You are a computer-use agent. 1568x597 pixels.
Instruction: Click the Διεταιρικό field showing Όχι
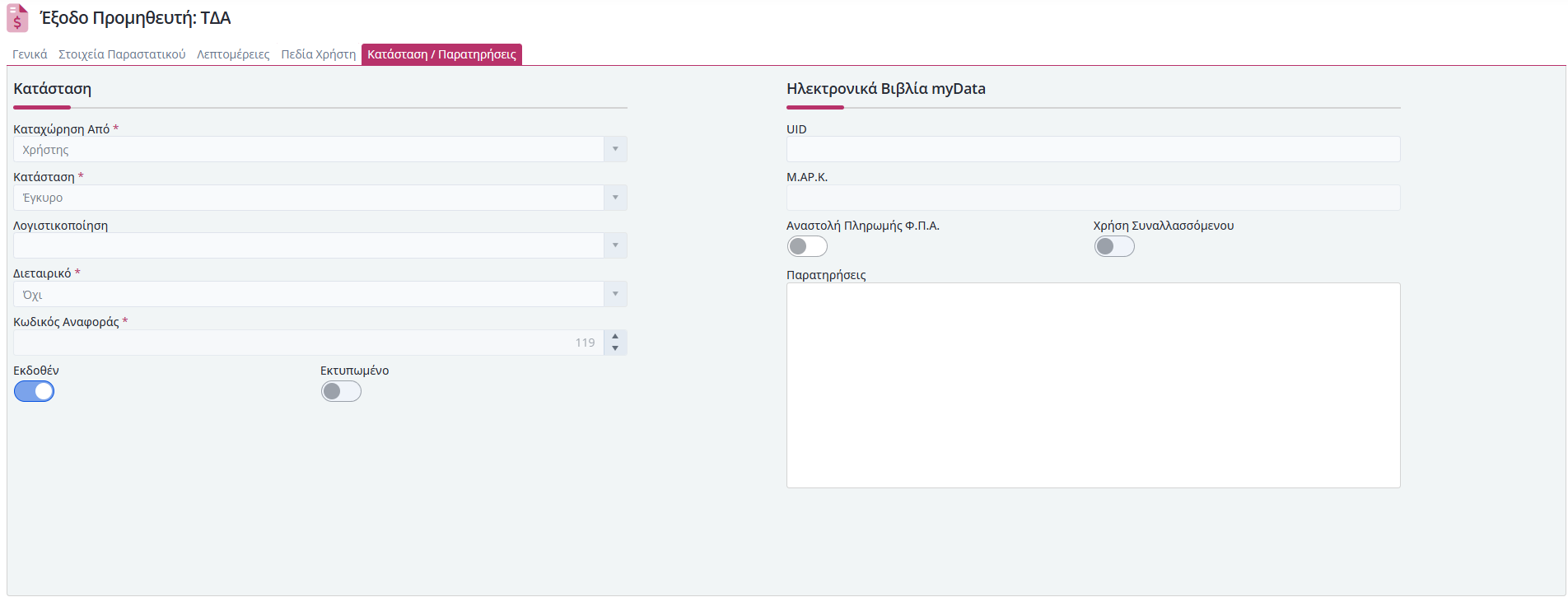click(309, 294)
